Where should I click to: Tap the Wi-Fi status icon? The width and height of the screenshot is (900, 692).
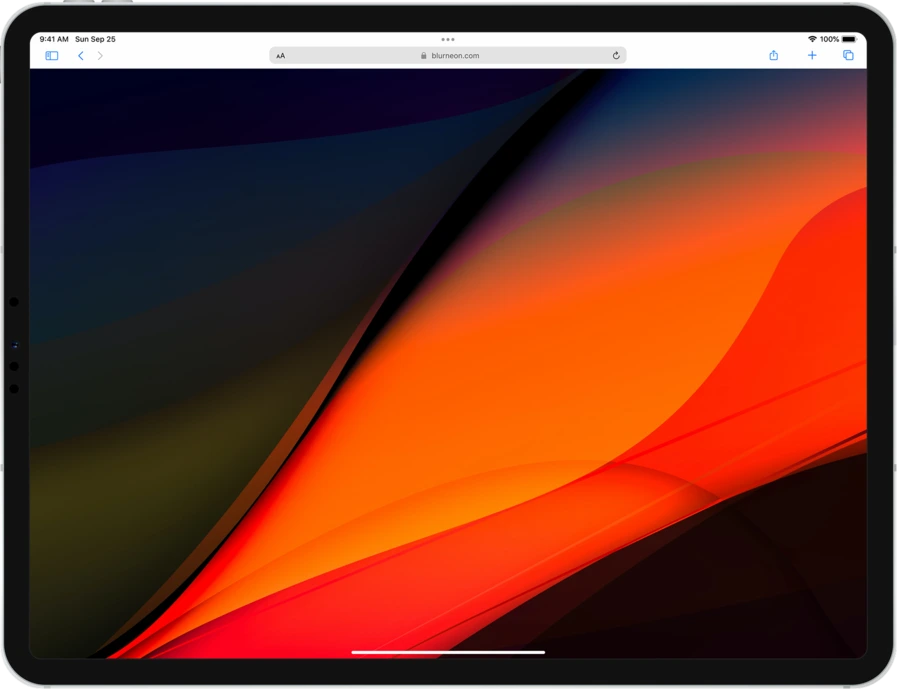click(x=812, y=39)
